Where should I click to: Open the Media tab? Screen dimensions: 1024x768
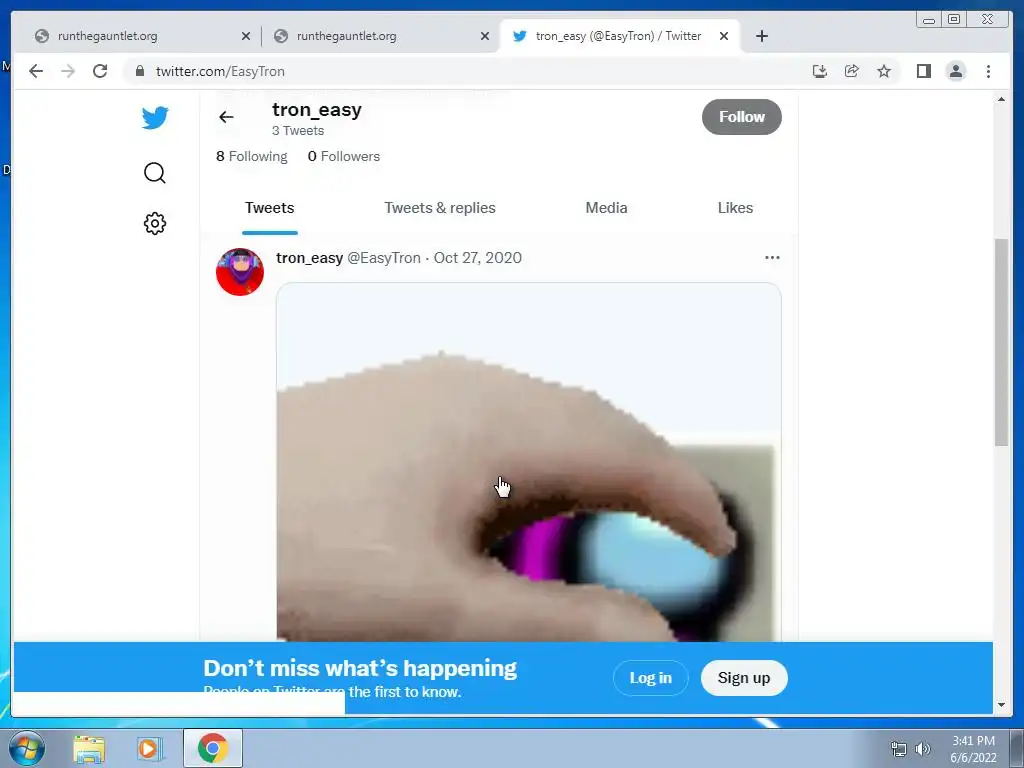tap(606, 208)
